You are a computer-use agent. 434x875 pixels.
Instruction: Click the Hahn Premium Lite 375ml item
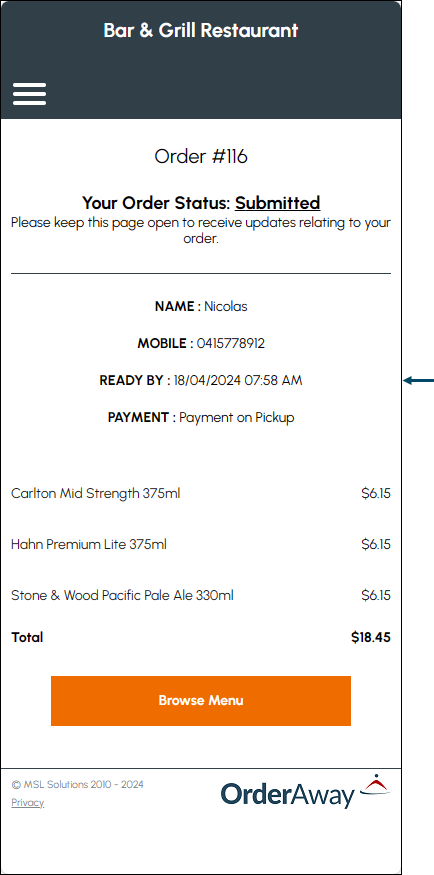pos(89,544)
